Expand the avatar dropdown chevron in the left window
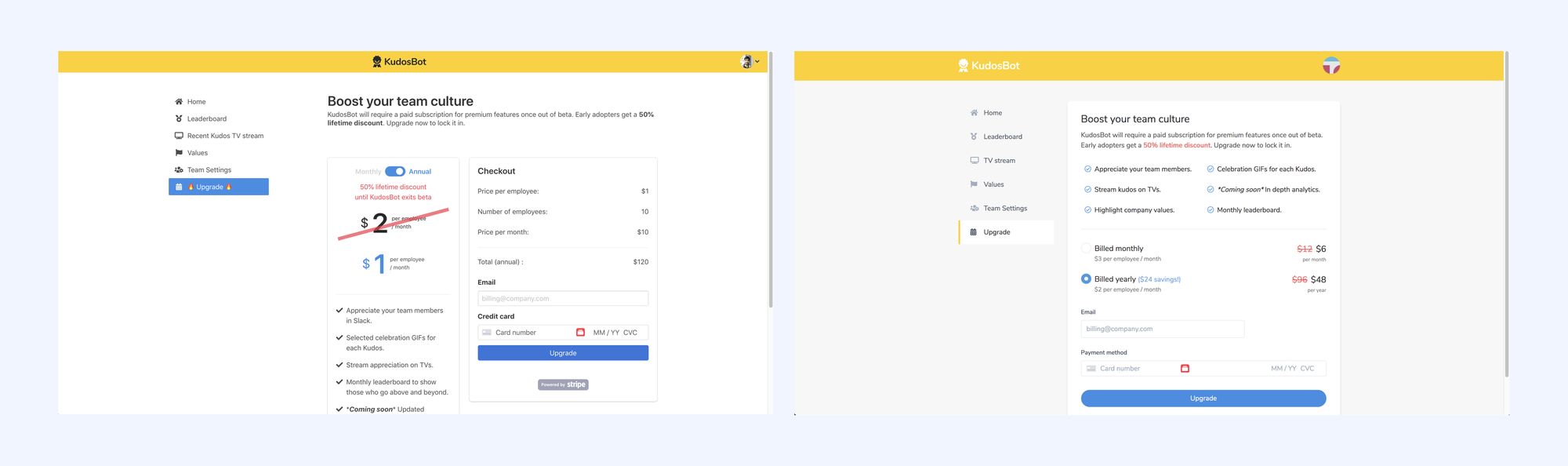 click(x=757, y=61)
